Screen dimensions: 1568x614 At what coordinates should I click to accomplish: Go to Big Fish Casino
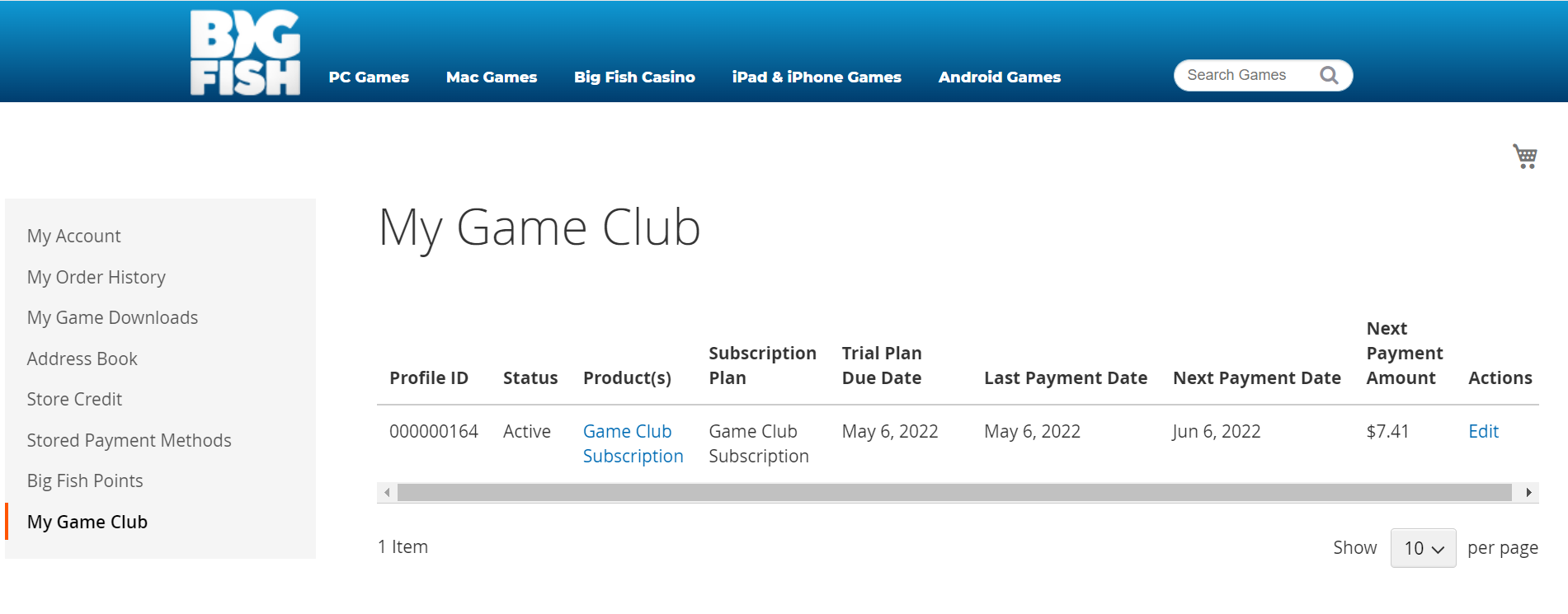click(x=634, y=77)
